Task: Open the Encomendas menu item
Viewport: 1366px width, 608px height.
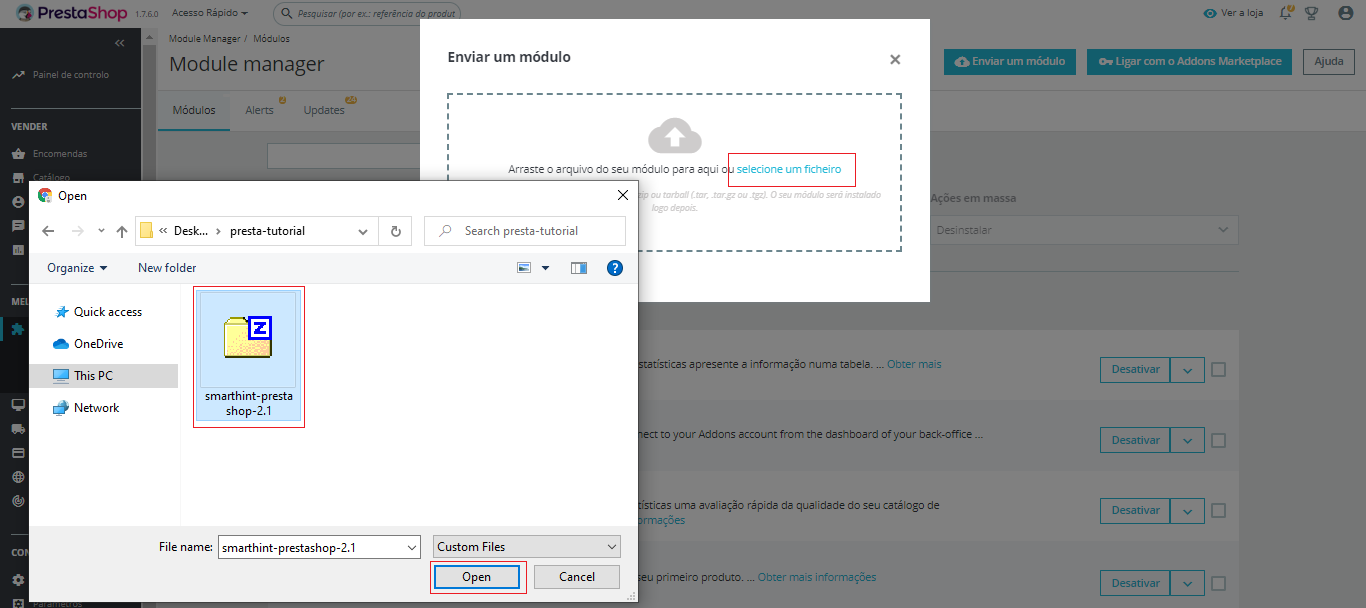Action: pyautogui.click(x=59, y=154)
